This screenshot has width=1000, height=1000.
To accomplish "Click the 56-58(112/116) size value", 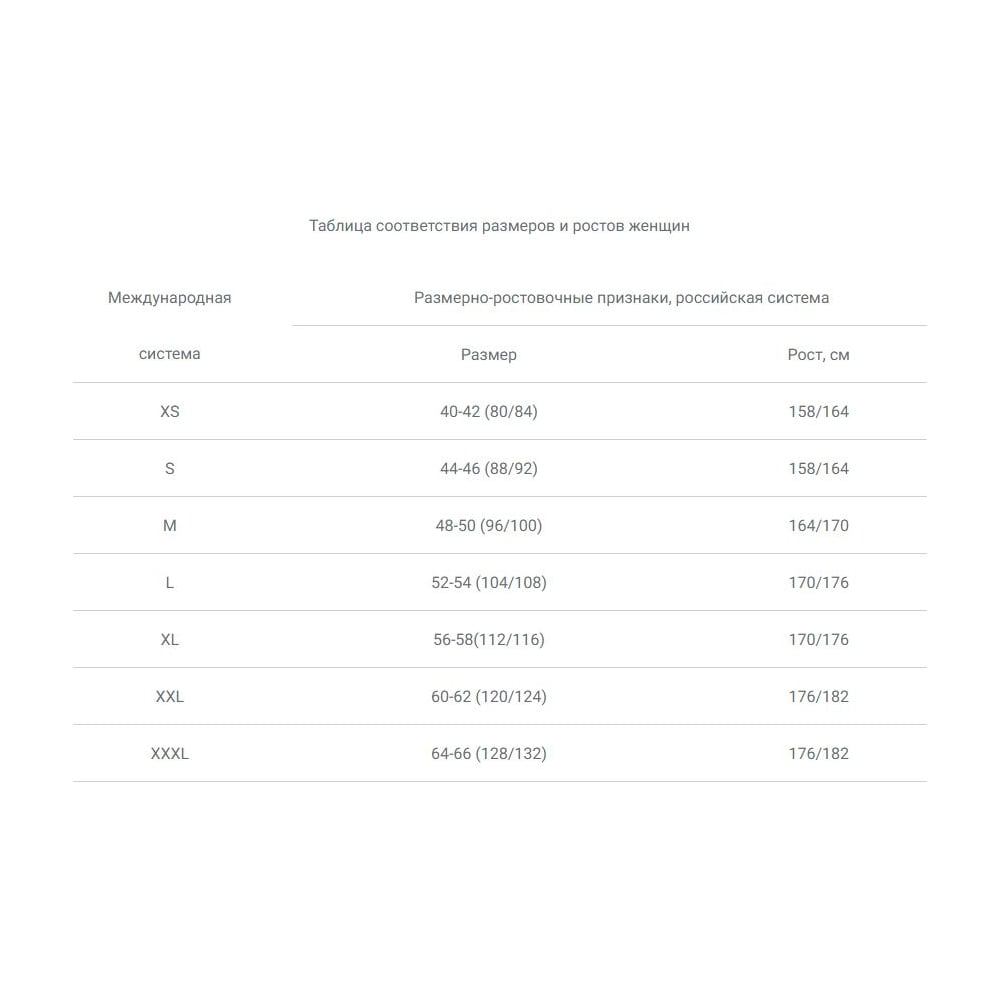I will point(489,640).
